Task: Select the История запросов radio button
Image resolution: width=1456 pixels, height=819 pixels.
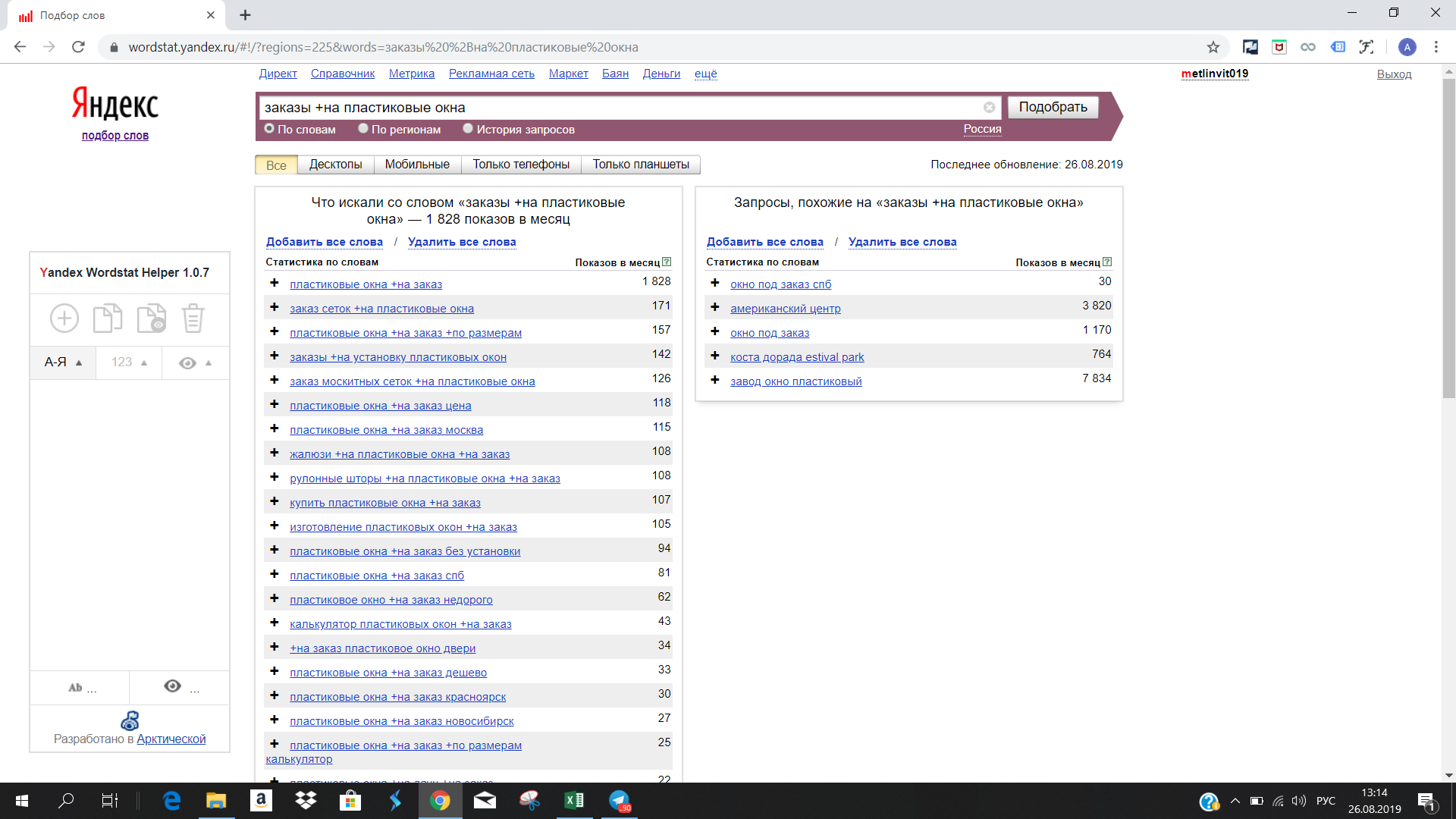Action: tap(468, 128)
